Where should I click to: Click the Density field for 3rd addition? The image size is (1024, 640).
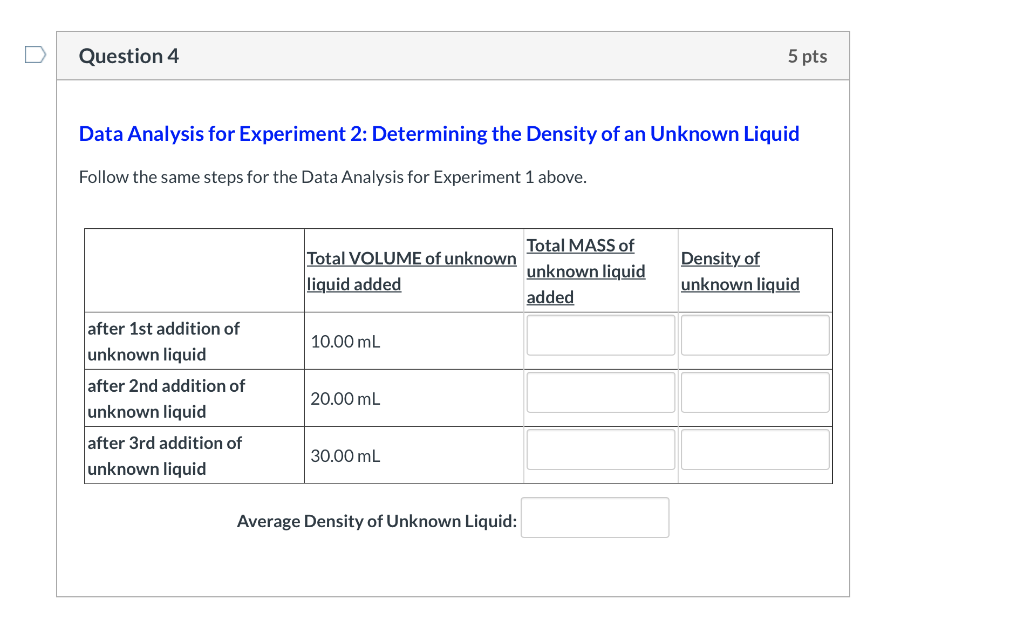coord(755,449)
